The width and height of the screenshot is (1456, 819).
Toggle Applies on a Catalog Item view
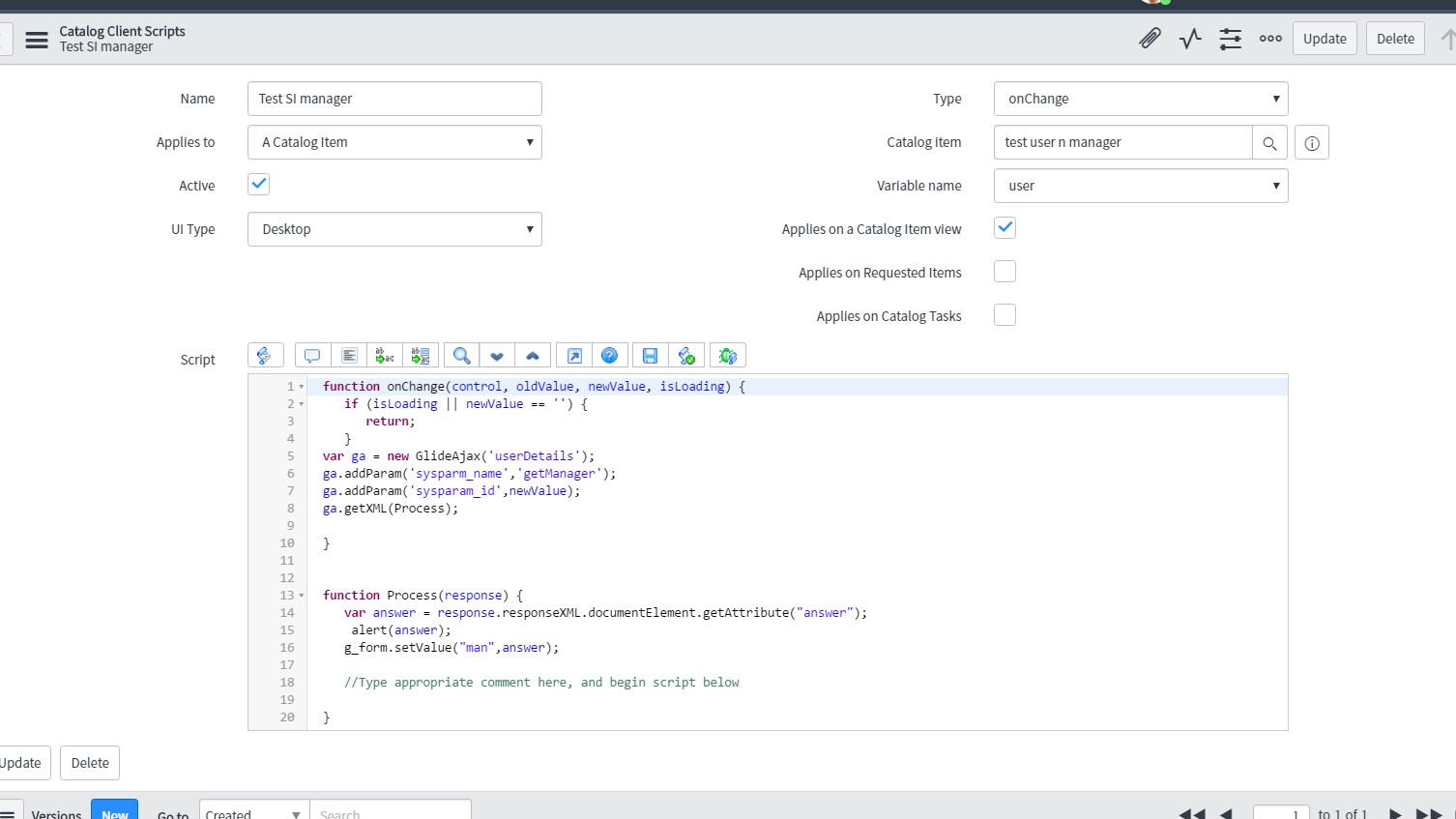[1005, 227]
